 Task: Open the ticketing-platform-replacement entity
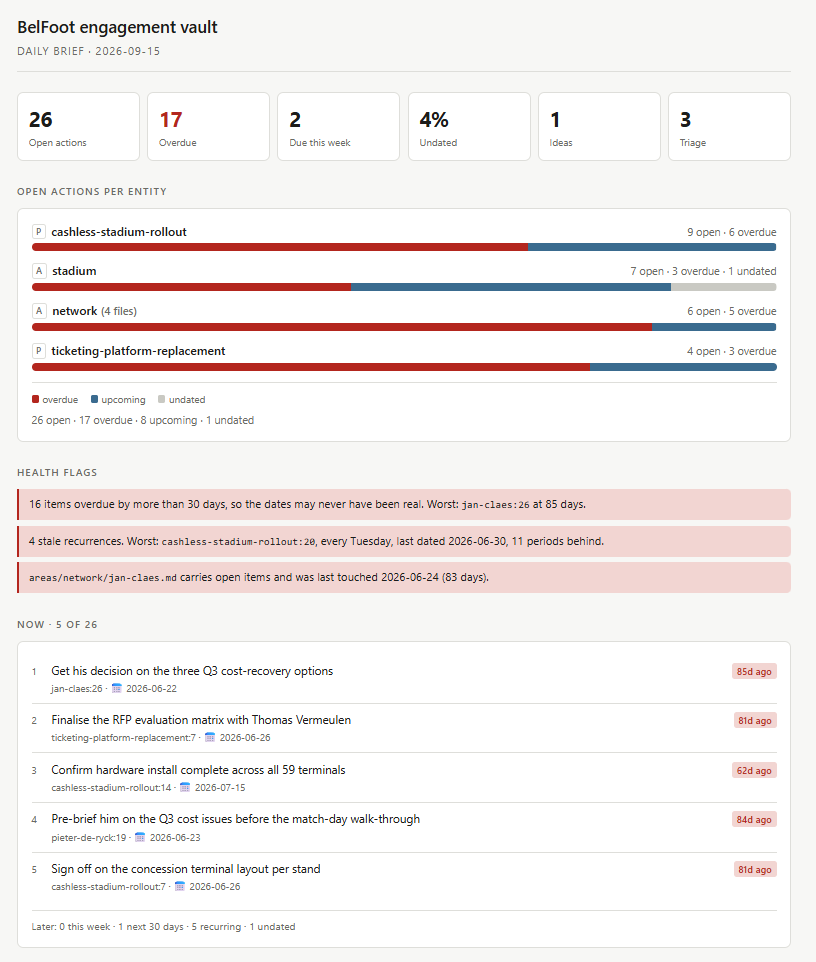point(138,351)
